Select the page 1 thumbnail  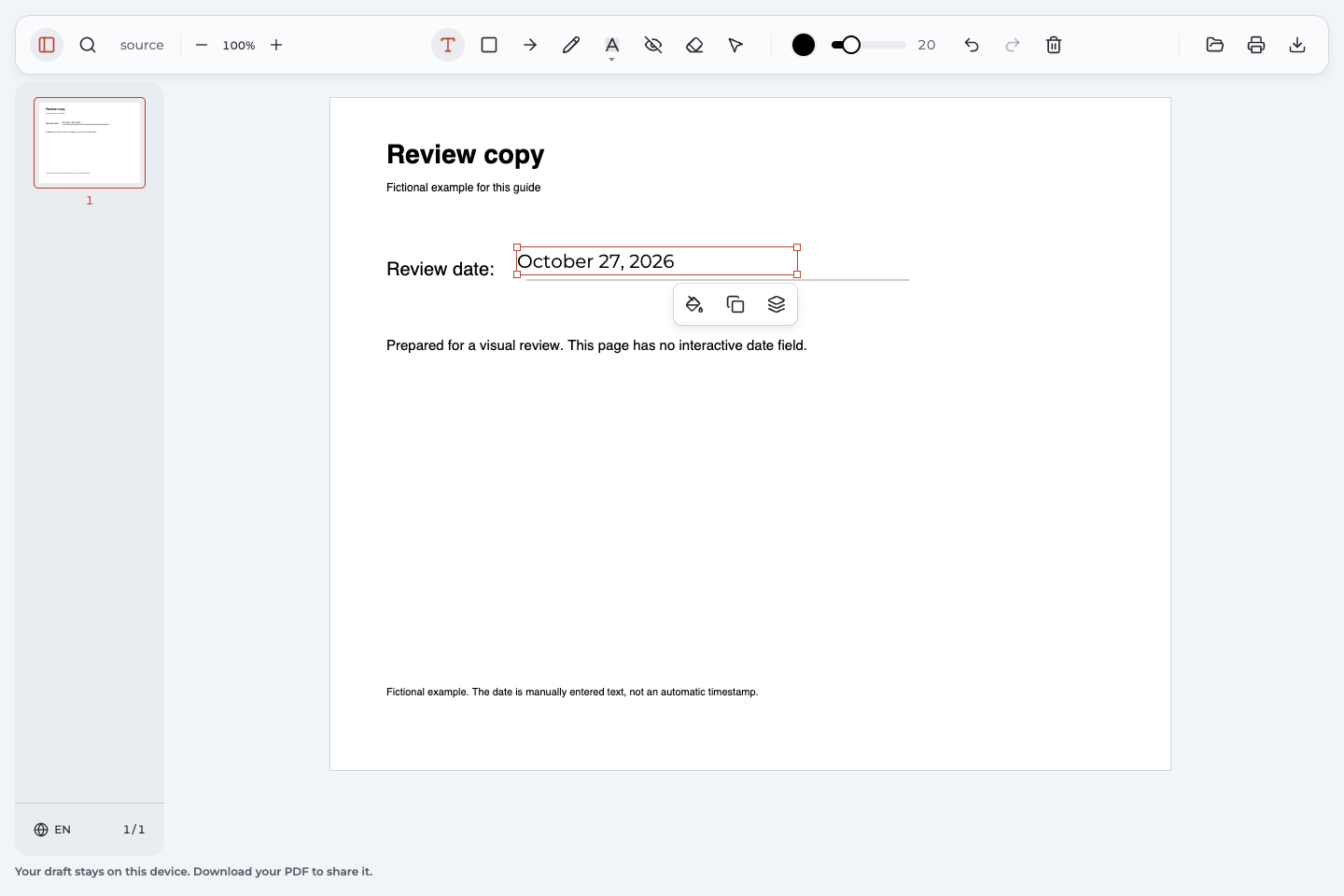(90, 143)
